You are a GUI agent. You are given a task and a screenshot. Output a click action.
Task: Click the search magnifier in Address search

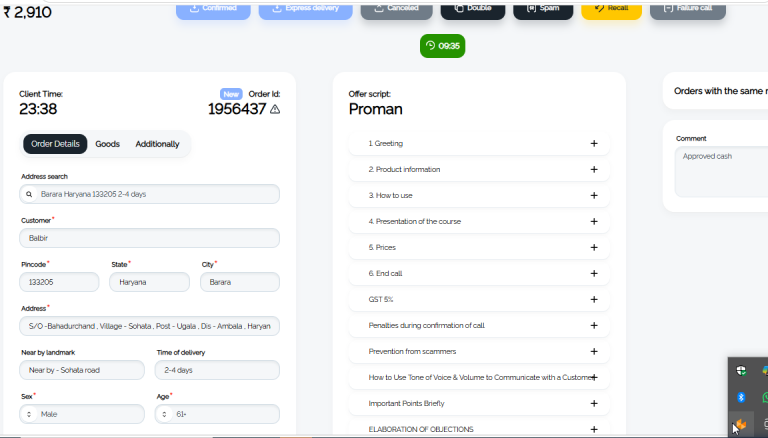tap(29, 194)
